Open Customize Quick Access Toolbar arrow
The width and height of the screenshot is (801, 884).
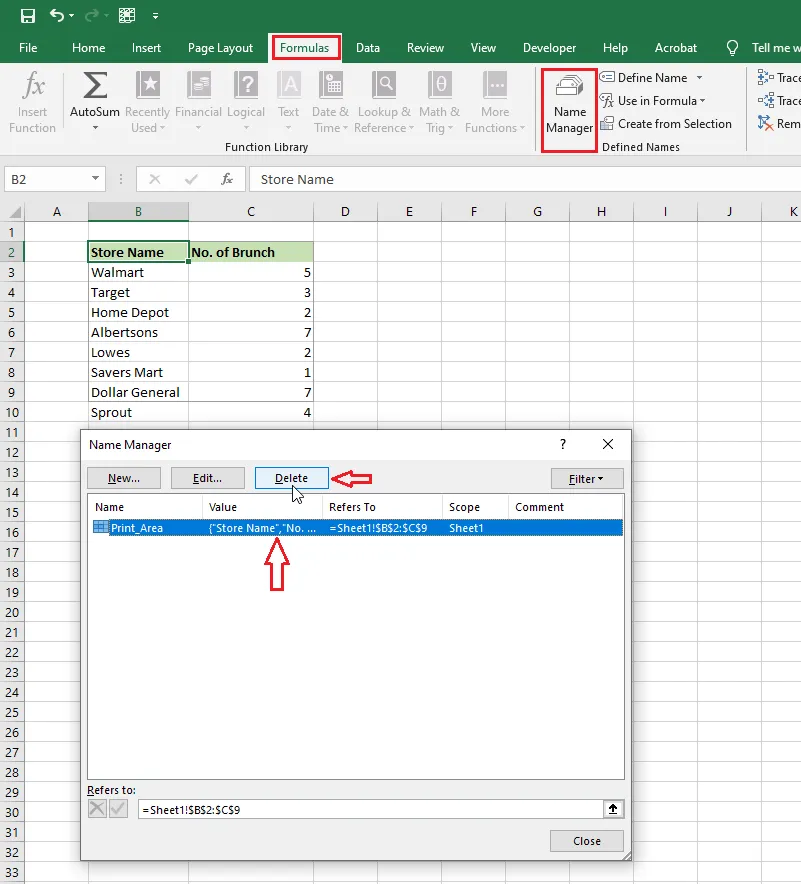click(155, 16)
